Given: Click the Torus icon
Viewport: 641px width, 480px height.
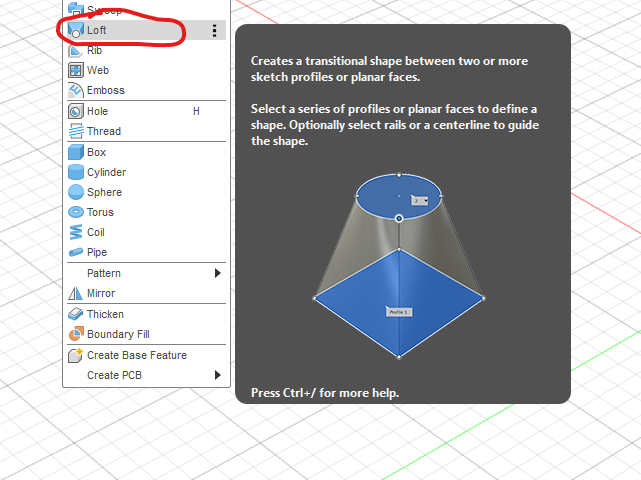Looking at the screenshot, I should pyautogui.click(x=75, y=212).
